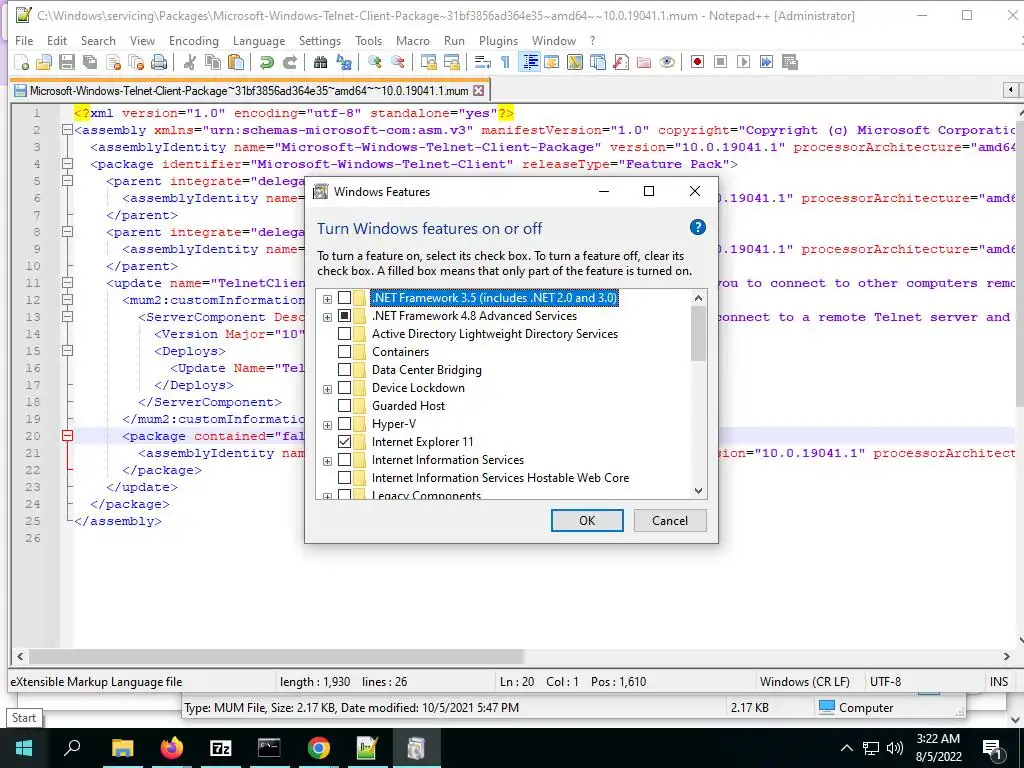Select the Telnet-Client-Package .mum file tab
The image size is (1024, 768).
[x=248, y=90]
